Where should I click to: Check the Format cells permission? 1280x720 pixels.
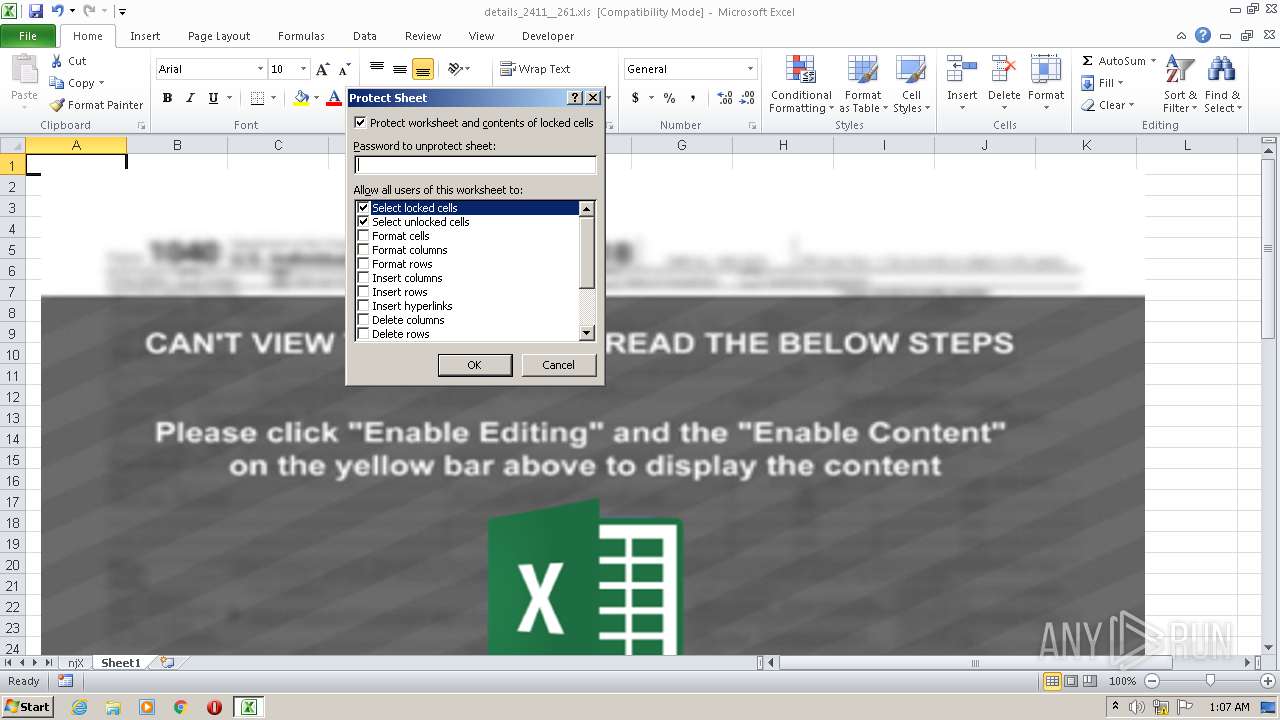364,236
